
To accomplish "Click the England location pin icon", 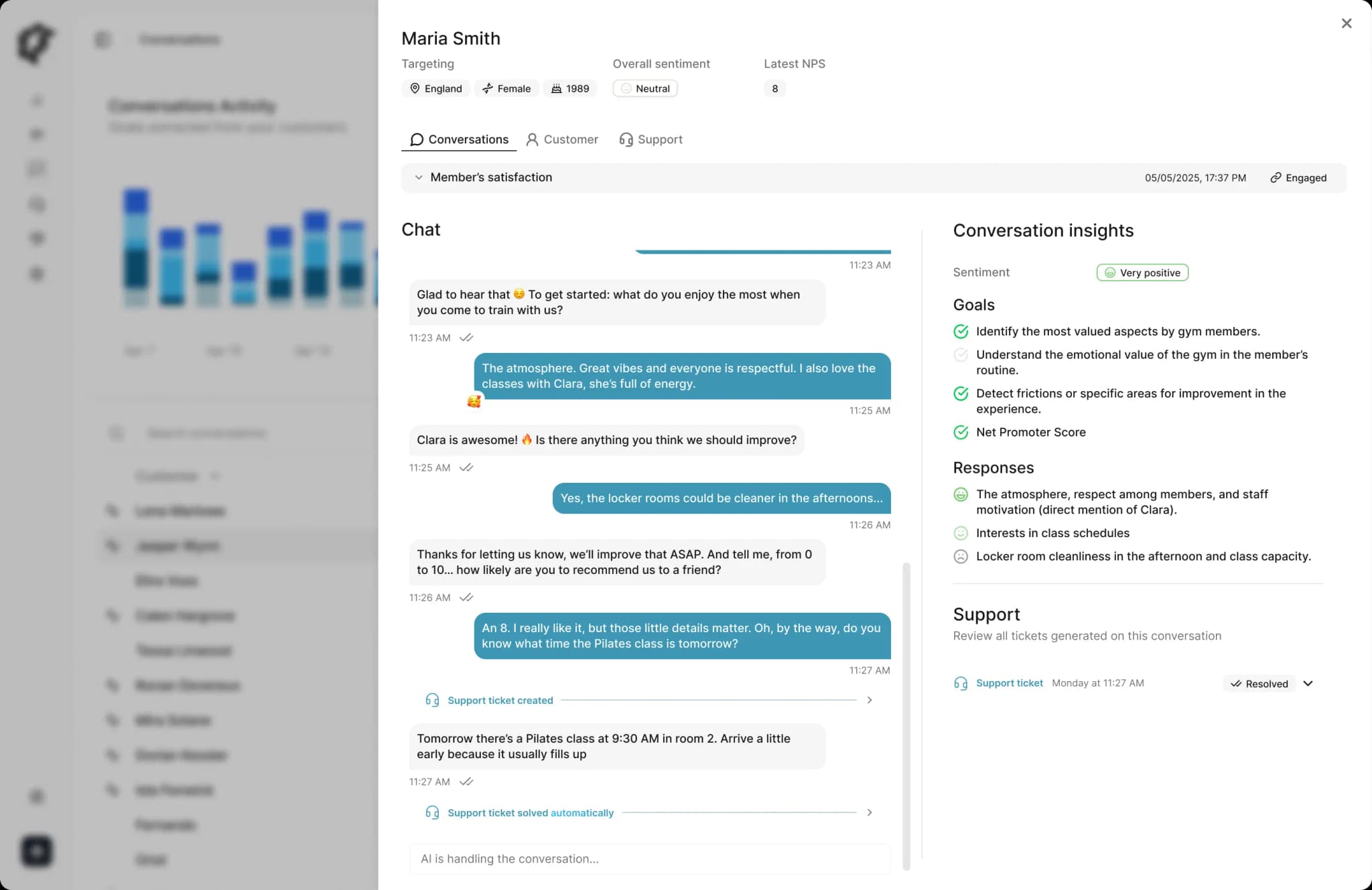I will tap(415, 88).
